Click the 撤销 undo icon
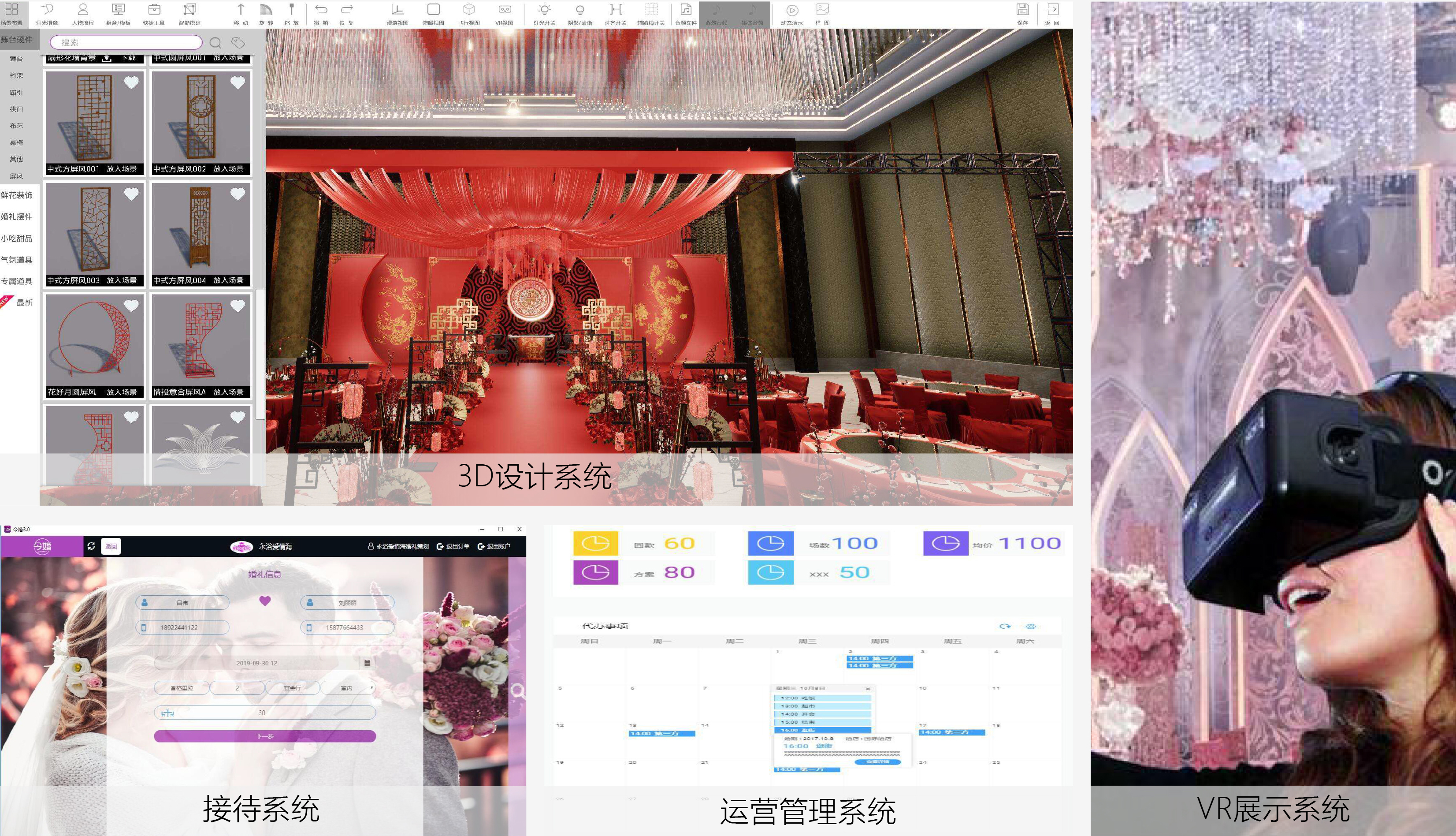The height and width of the screenshot is (836, 1456). [321, 10]
